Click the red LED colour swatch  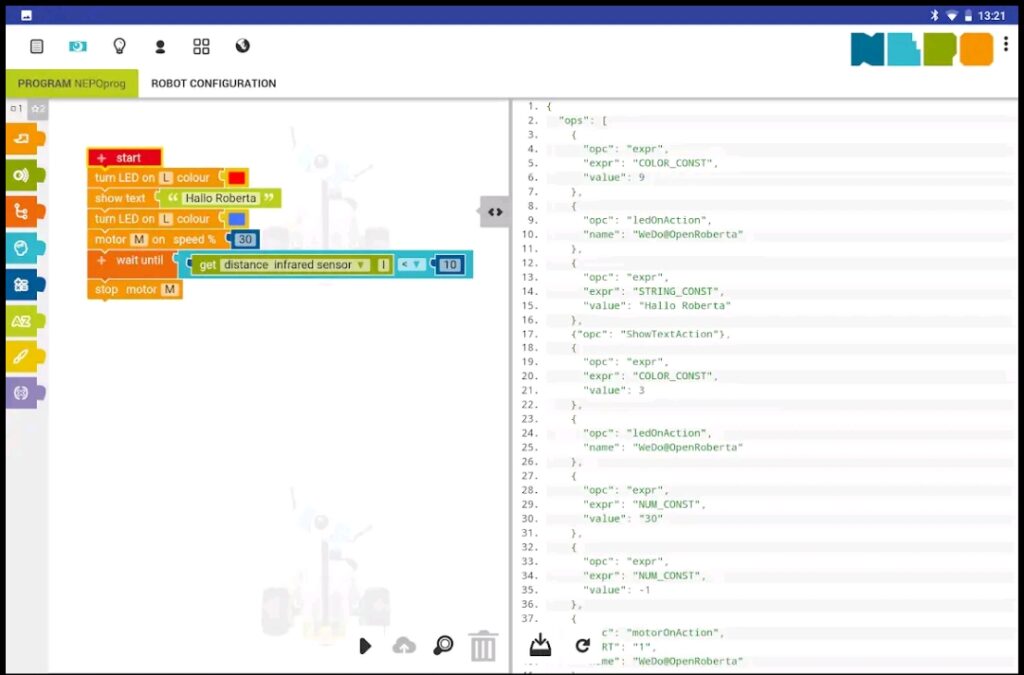[237, 178]
